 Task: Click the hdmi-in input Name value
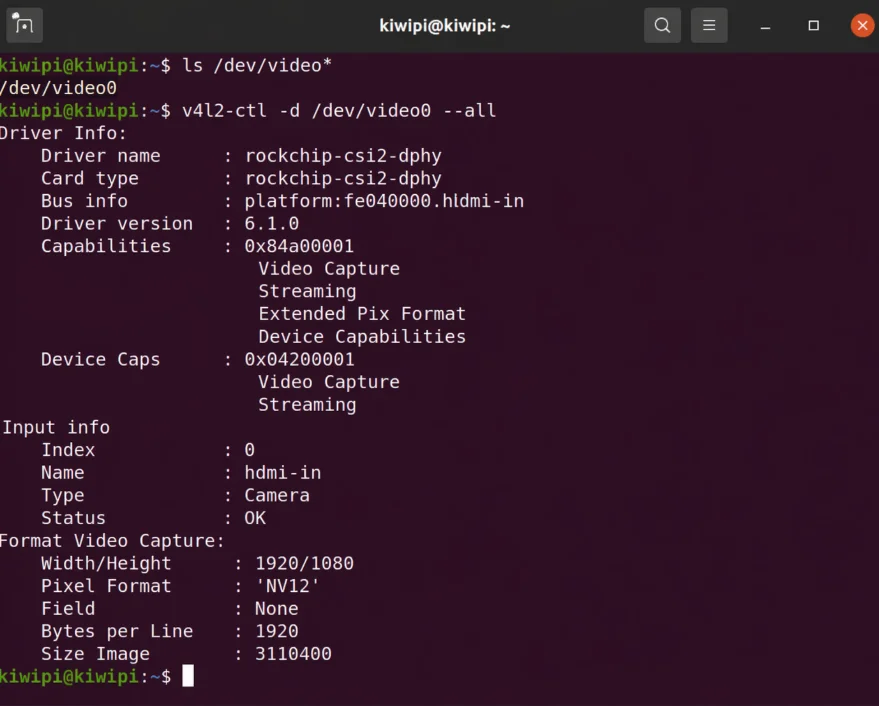(283, 473)
